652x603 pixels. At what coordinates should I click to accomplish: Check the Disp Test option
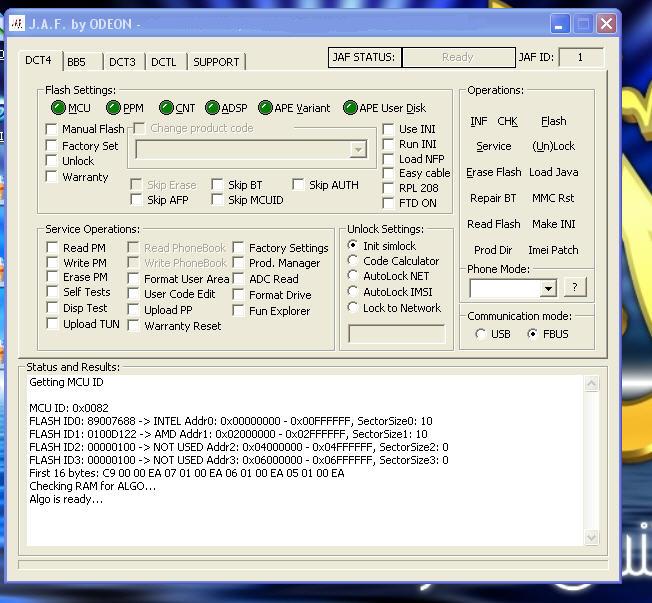point(52,307)
